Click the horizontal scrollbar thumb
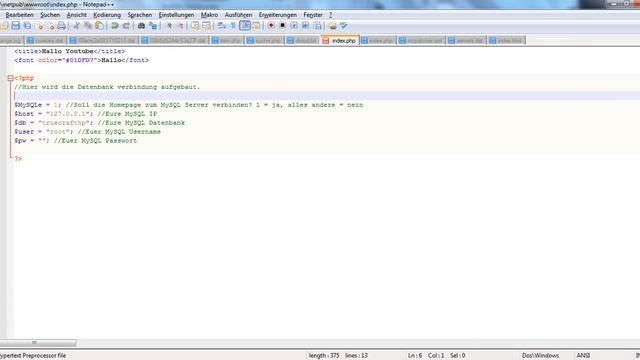The image size is (640, 360). (38, 342)
